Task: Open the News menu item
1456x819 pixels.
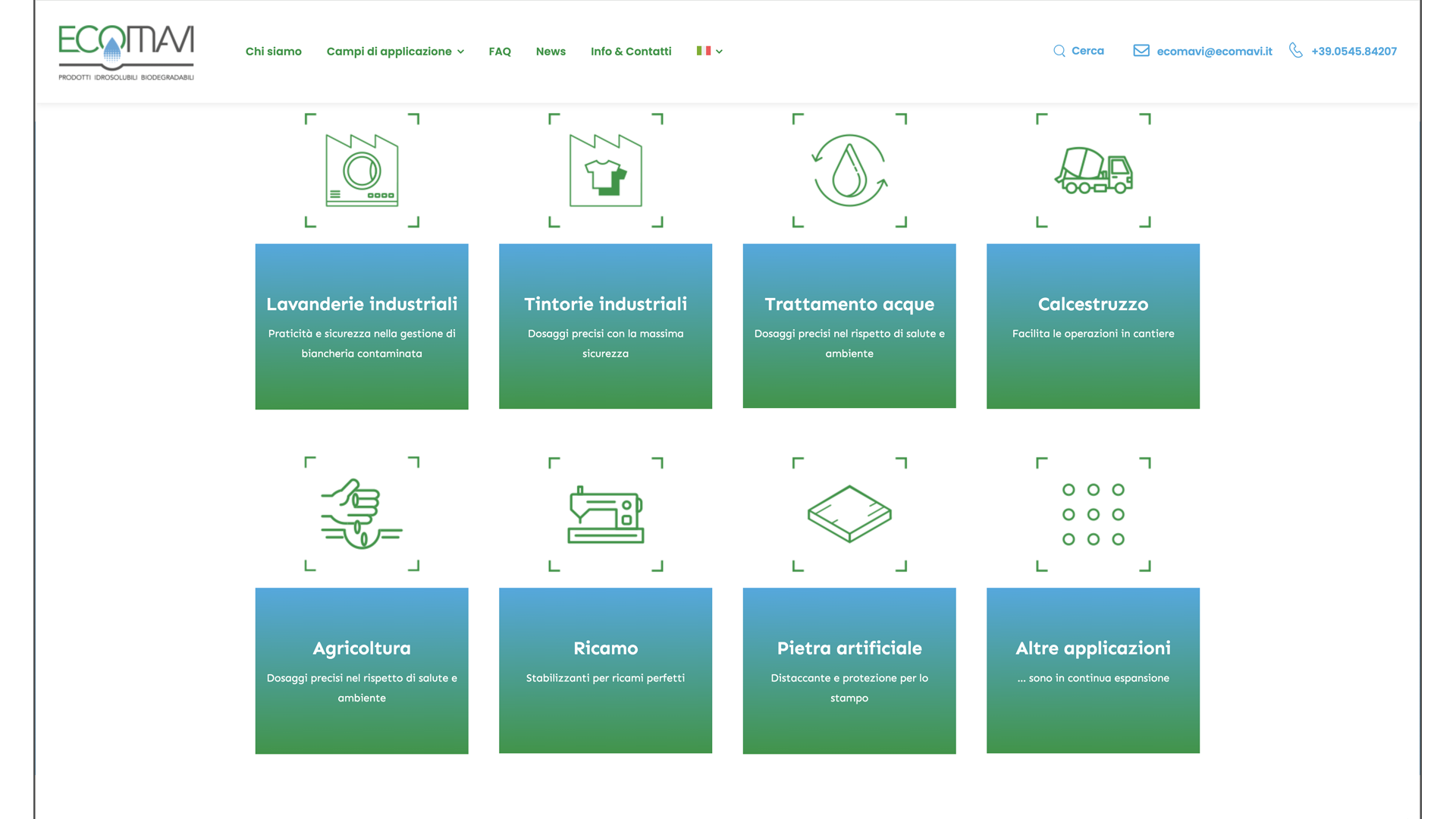Action: coord(551,52)
